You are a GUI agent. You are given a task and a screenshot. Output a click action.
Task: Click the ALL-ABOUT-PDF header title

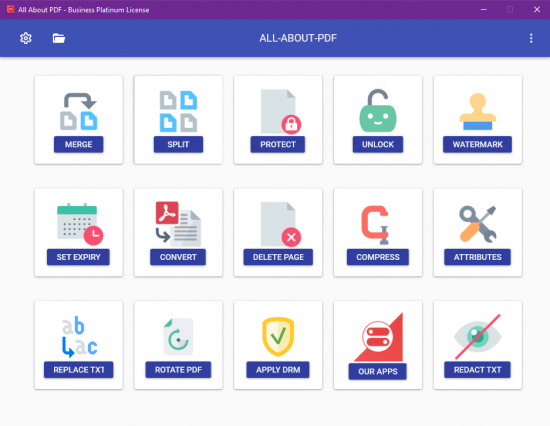pyautogui.click(x=298, y=38)
